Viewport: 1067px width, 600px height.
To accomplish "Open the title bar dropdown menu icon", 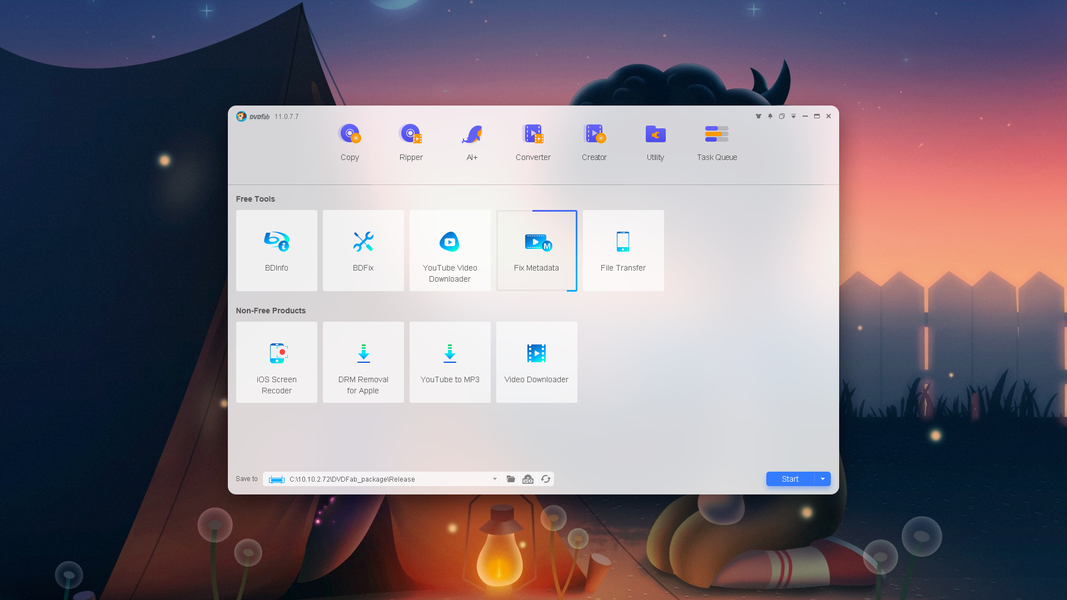I will click(793, 116).
